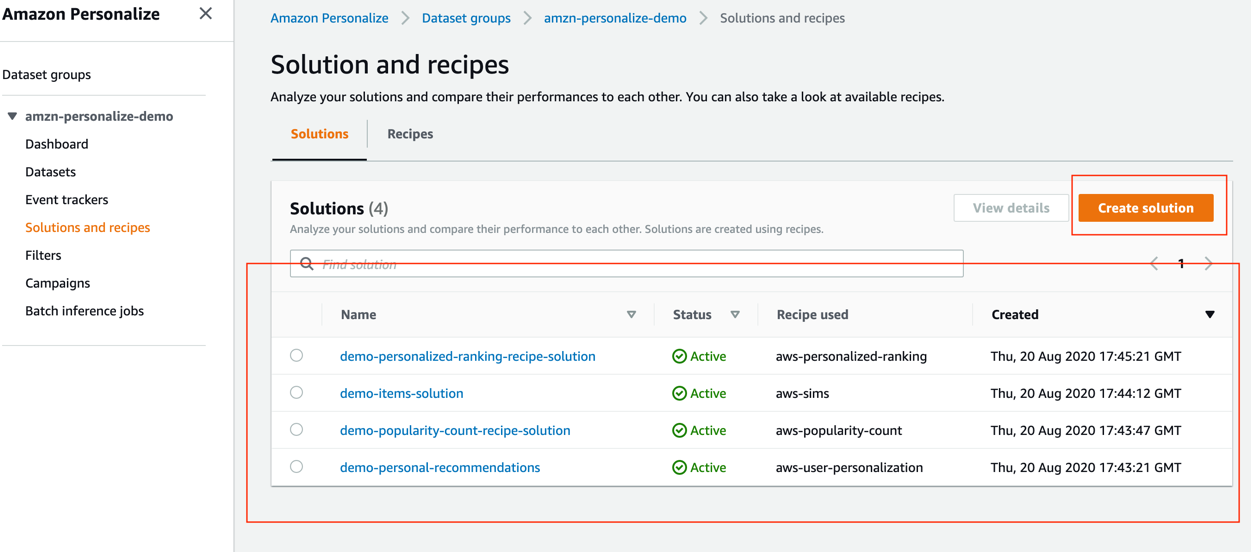
Task: Click aws-popularity-count recipe cell
Action: click(839, 430)
